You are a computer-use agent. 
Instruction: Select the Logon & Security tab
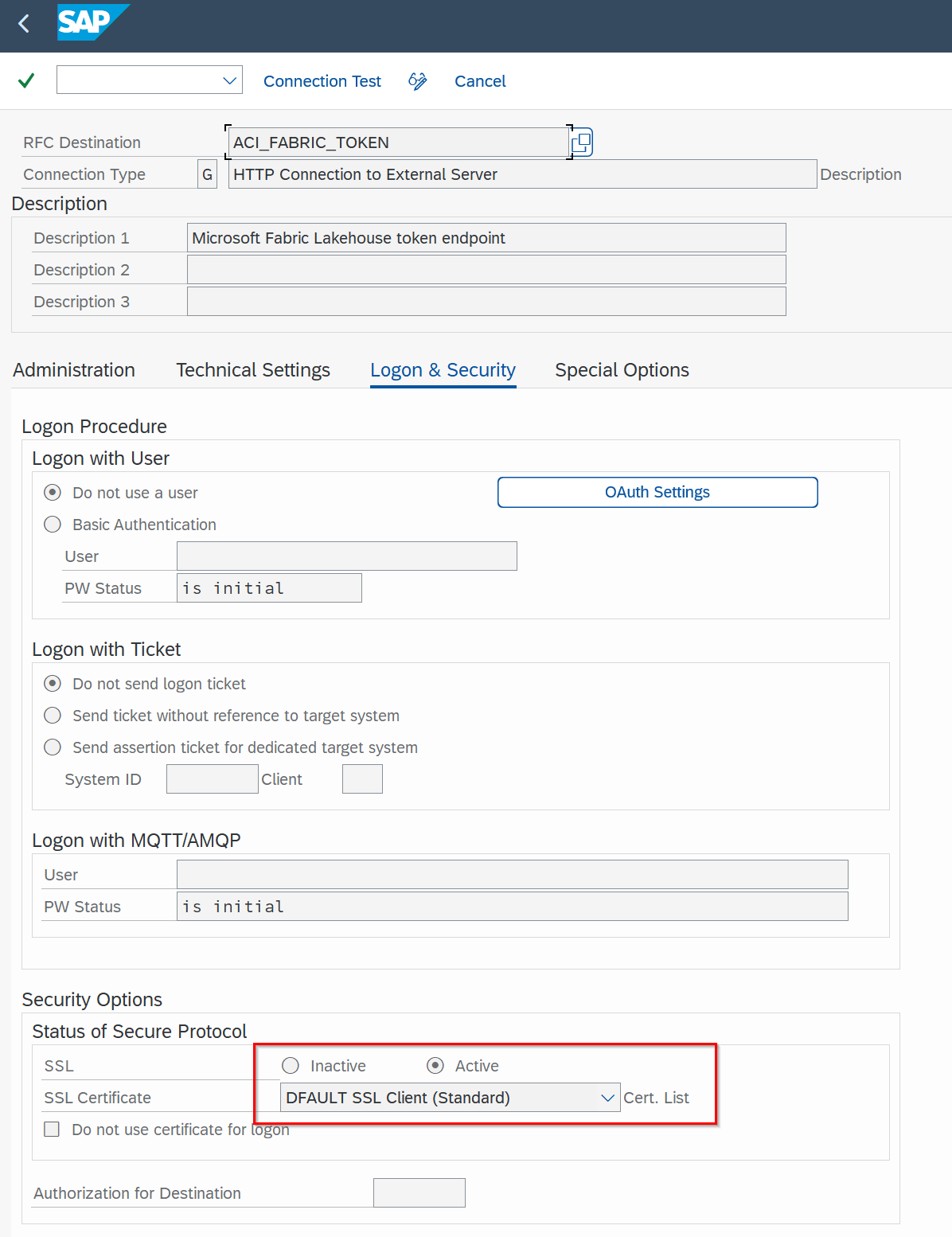(443, 370)
